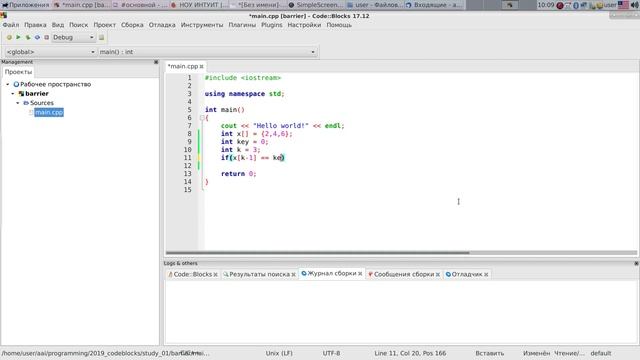Switch to the Code::Blocks log tab
640x360 pixels.
pos(192,274)
